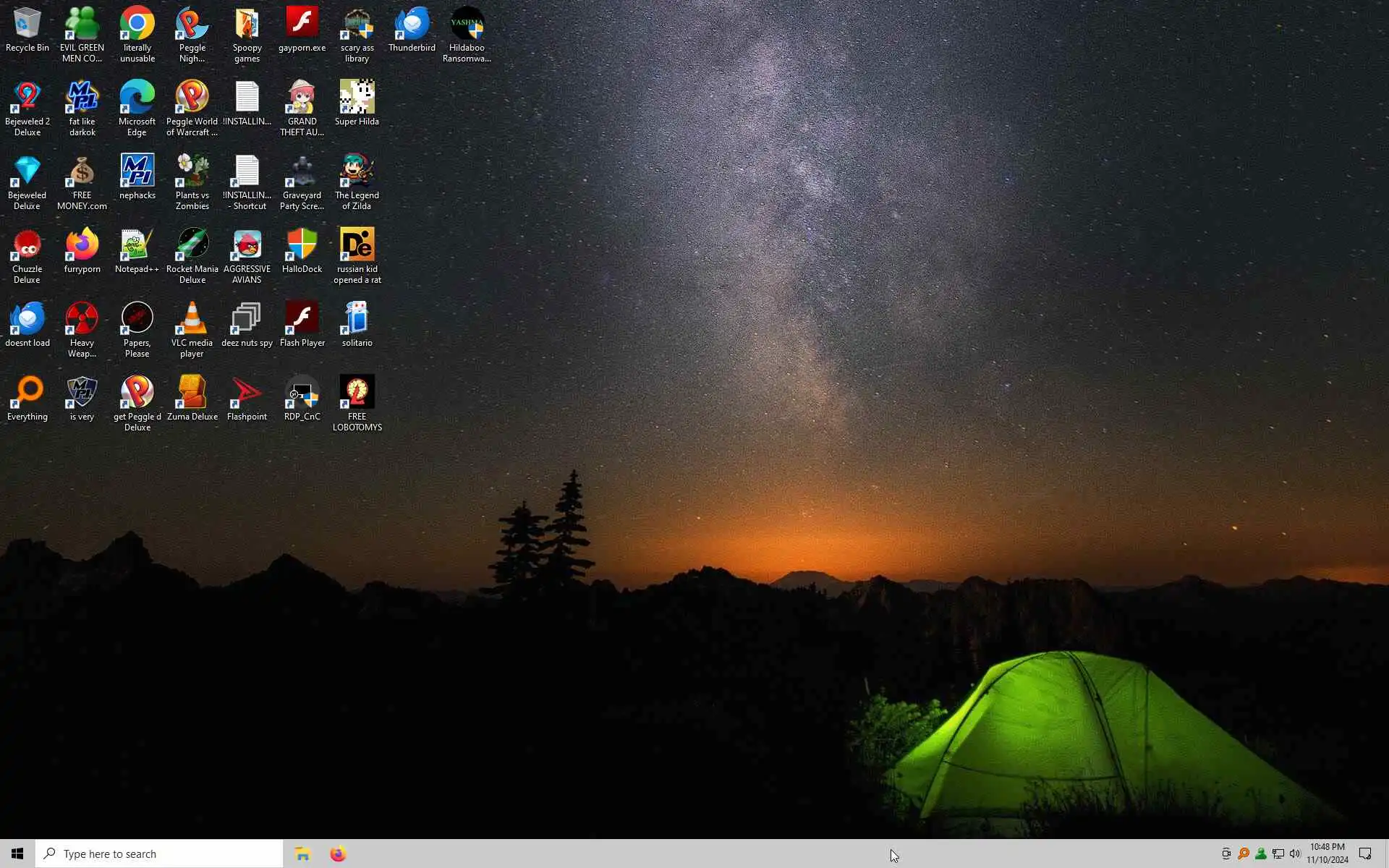The width and height of the screenshot is (1389, 868).
Task: Click the Flashpoint desktop icon
Action: (247, 393)
